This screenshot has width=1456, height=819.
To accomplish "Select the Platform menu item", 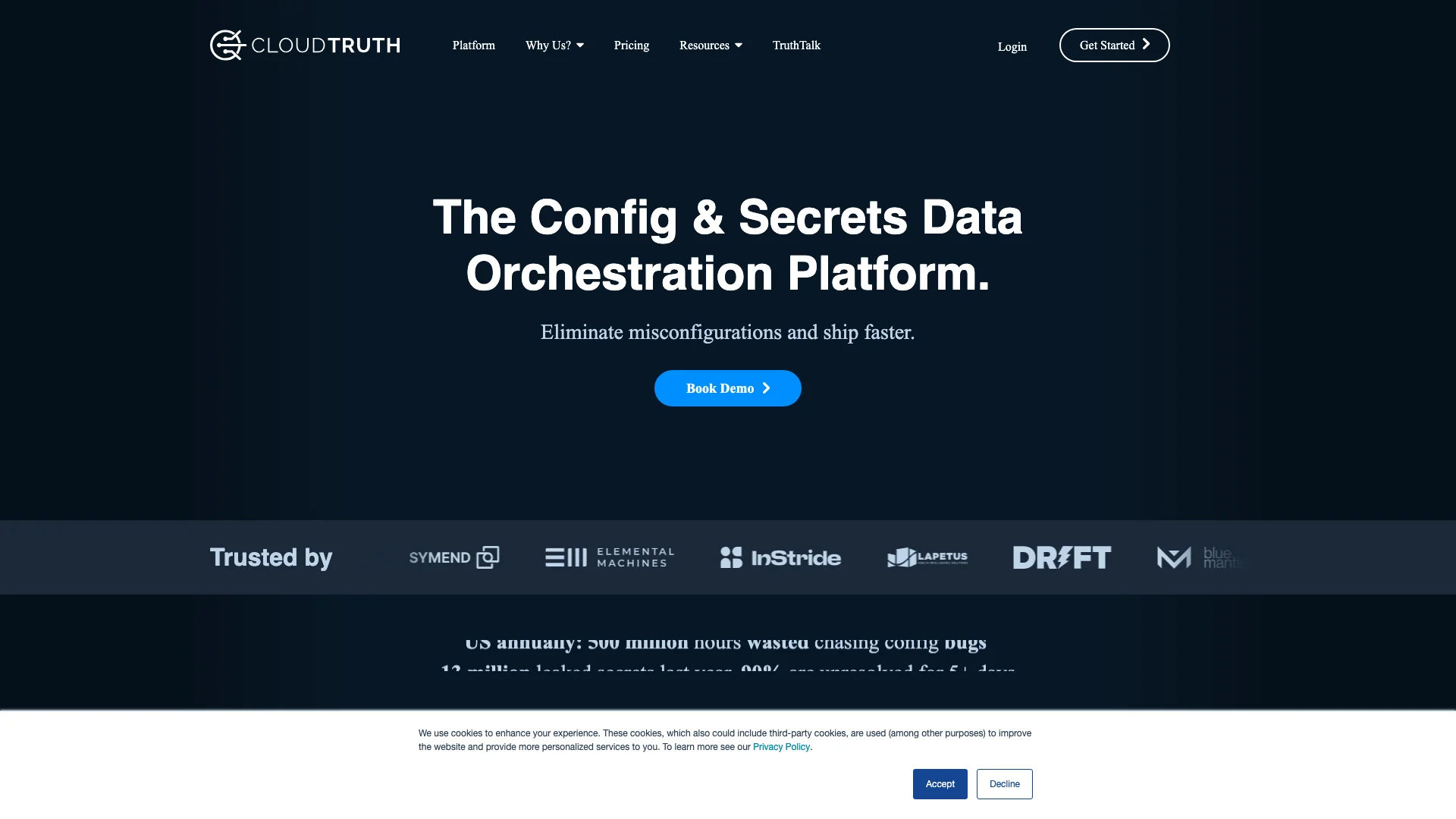I will coord(474,45).
